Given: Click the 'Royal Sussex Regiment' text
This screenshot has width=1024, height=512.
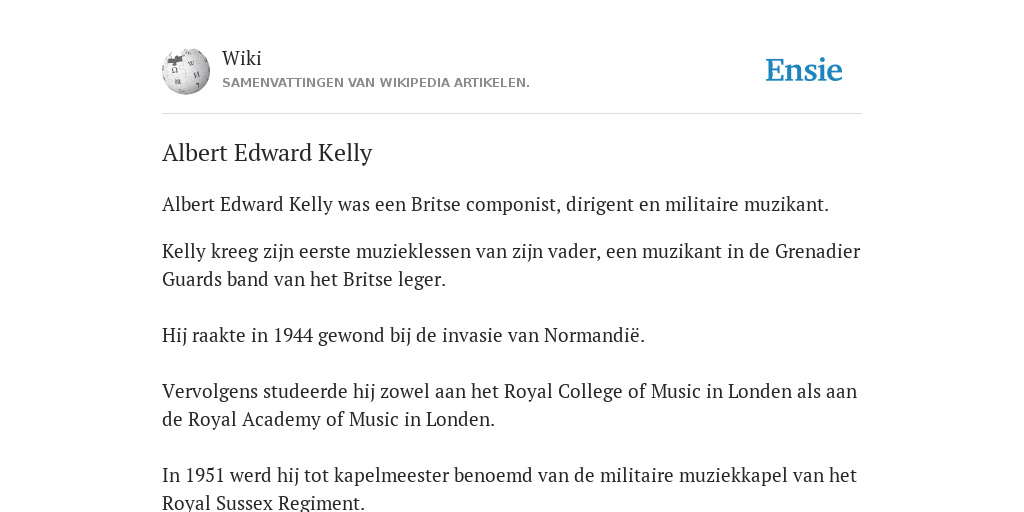Looking at the screenshot, I should click(x=262, y=503).
